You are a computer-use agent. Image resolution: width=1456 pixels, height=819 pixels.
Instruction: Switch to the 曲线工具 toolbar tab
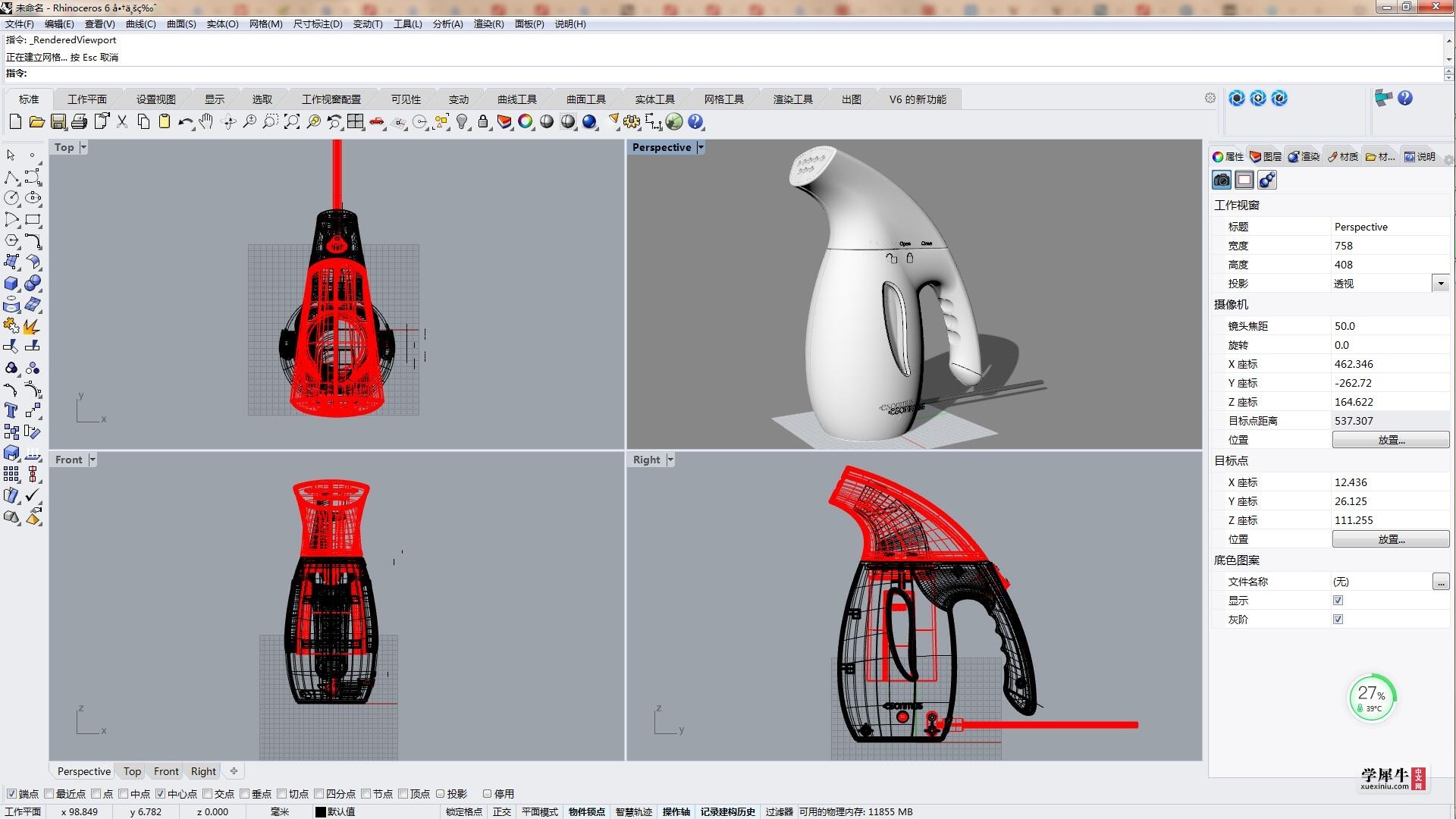517,99
